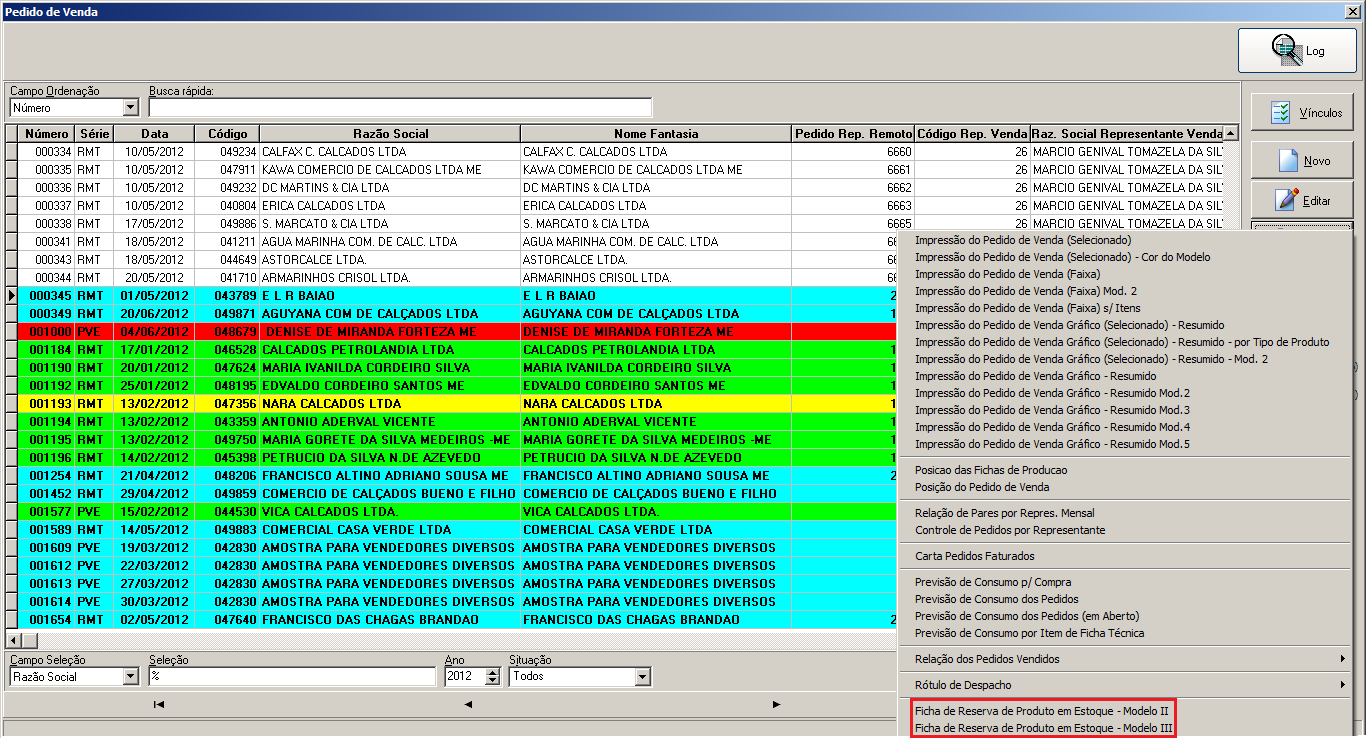The width and height of the screenshot is (1366, 738).
Task: Click the Busca rápida search field
Action: pos(400,107)
